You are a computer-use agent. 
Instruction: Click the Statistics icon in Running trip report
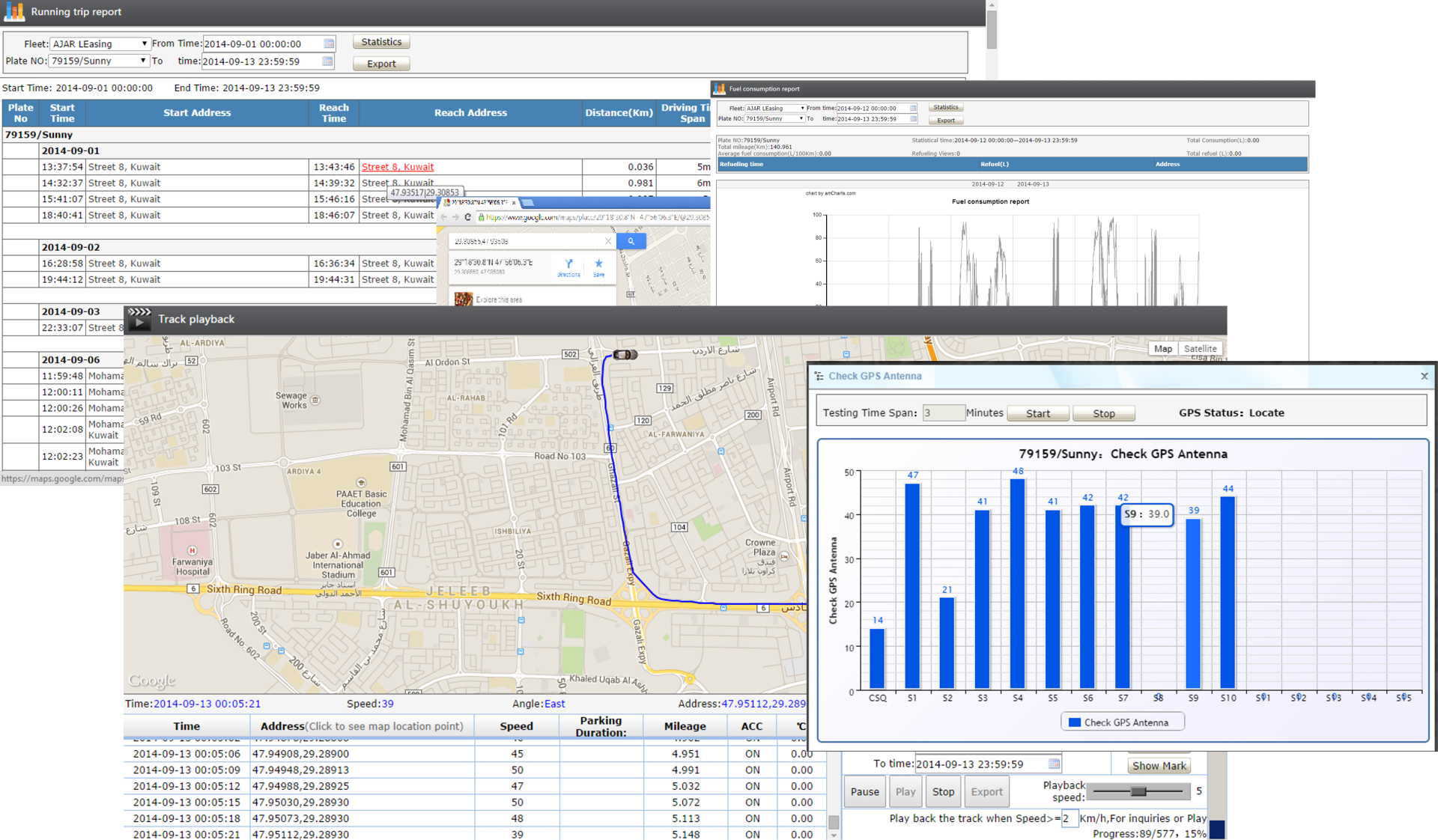pos(381,41)
